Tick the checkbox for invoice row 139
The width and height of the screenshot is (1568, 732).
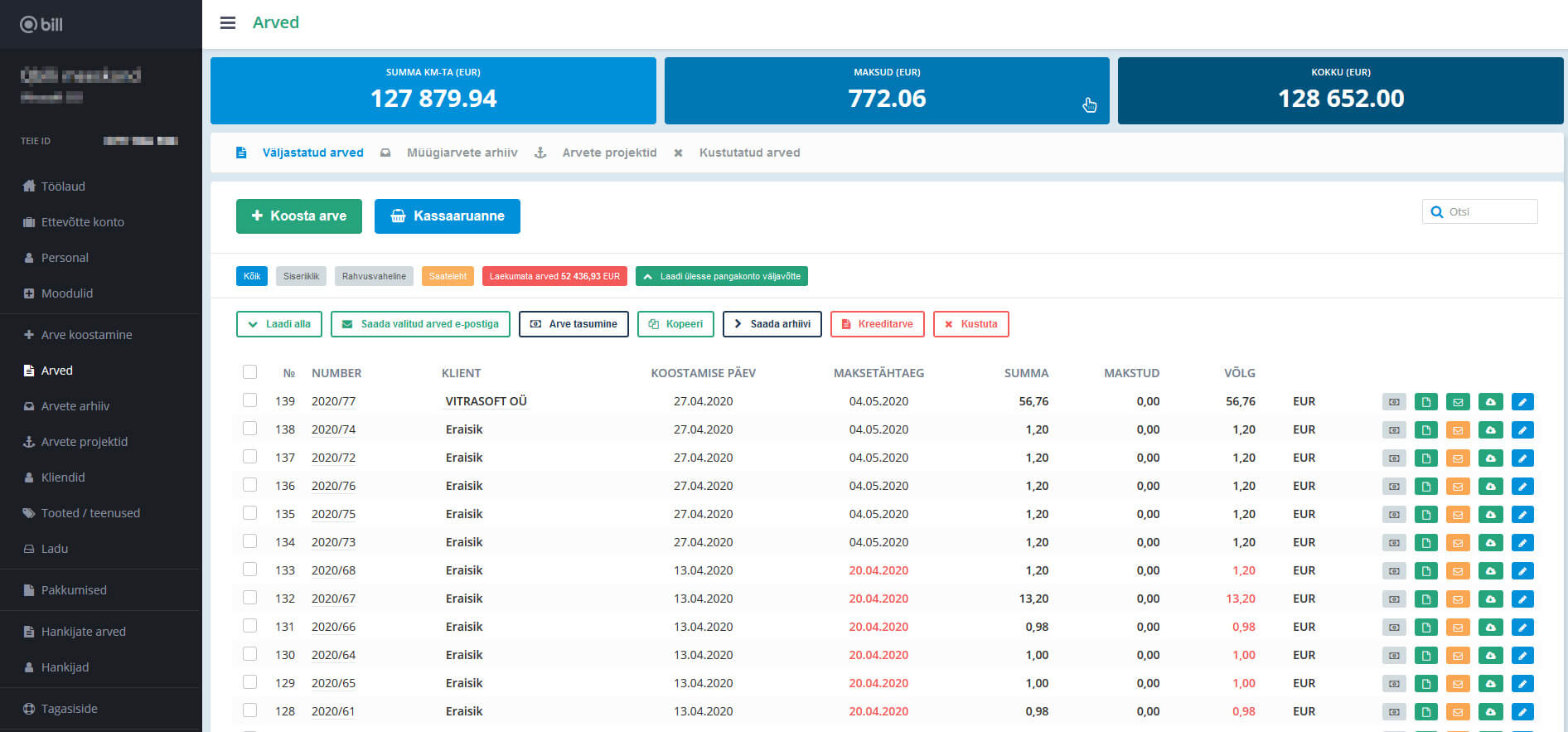(x=249, y=400)
